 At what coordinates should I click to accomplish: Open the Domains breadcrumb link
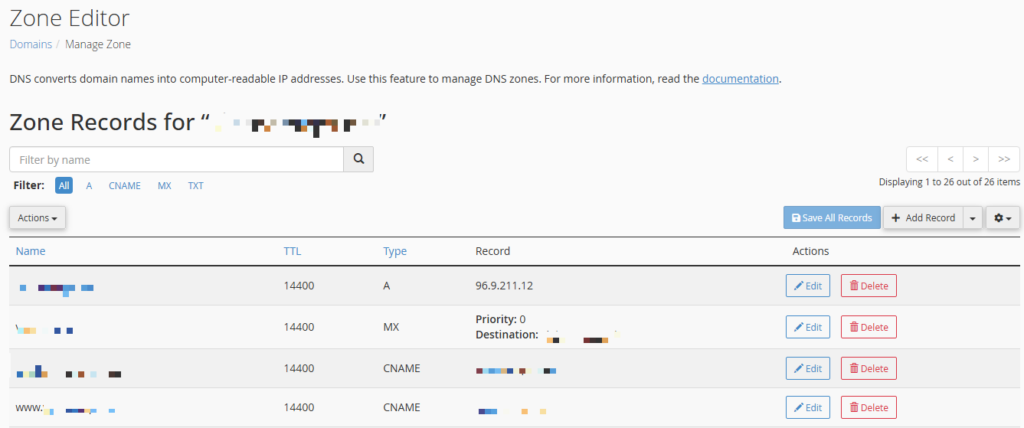(31, 44)
